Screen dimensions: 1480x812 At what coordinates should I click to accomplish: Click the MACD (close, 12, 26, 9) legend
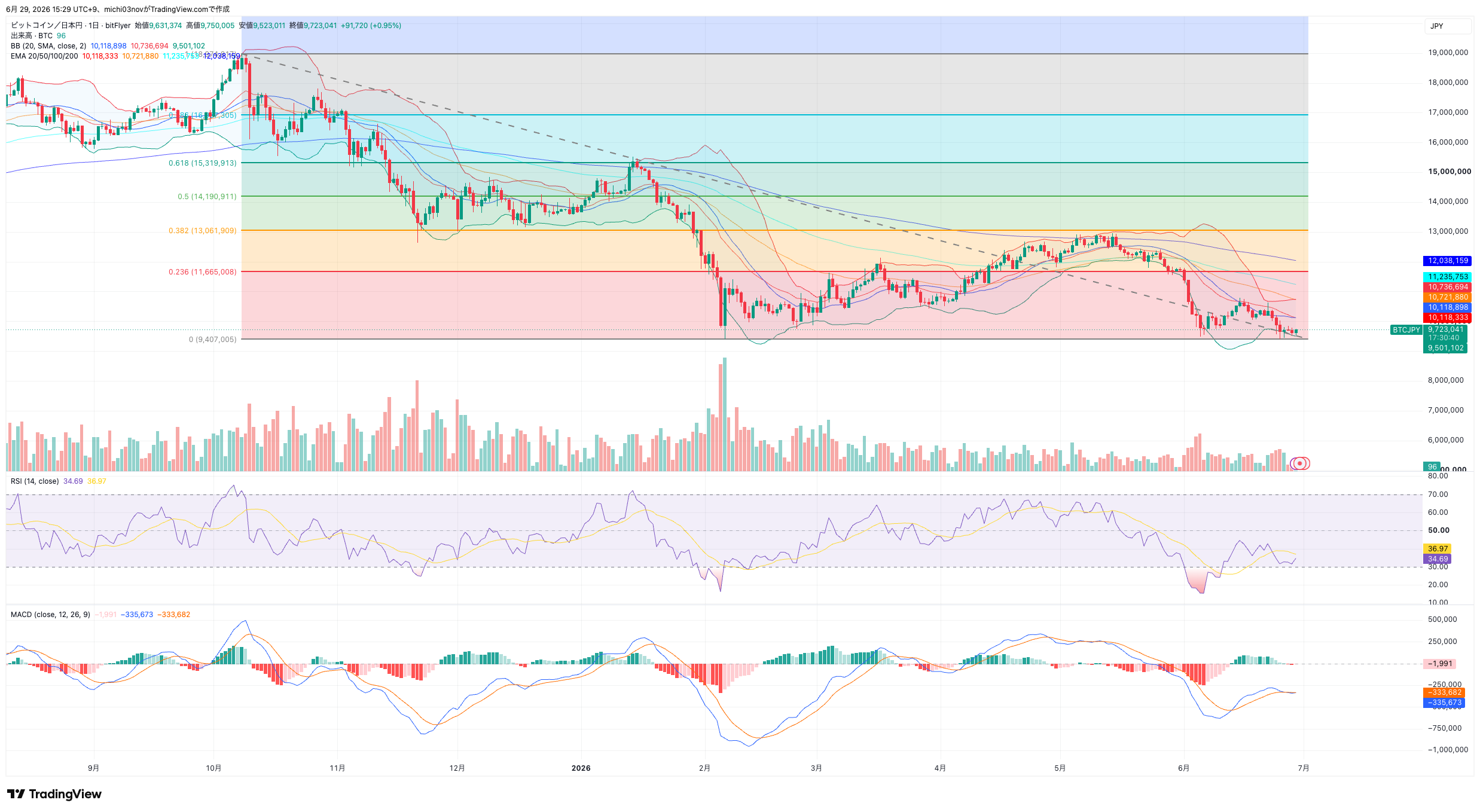tap(50, 615)
